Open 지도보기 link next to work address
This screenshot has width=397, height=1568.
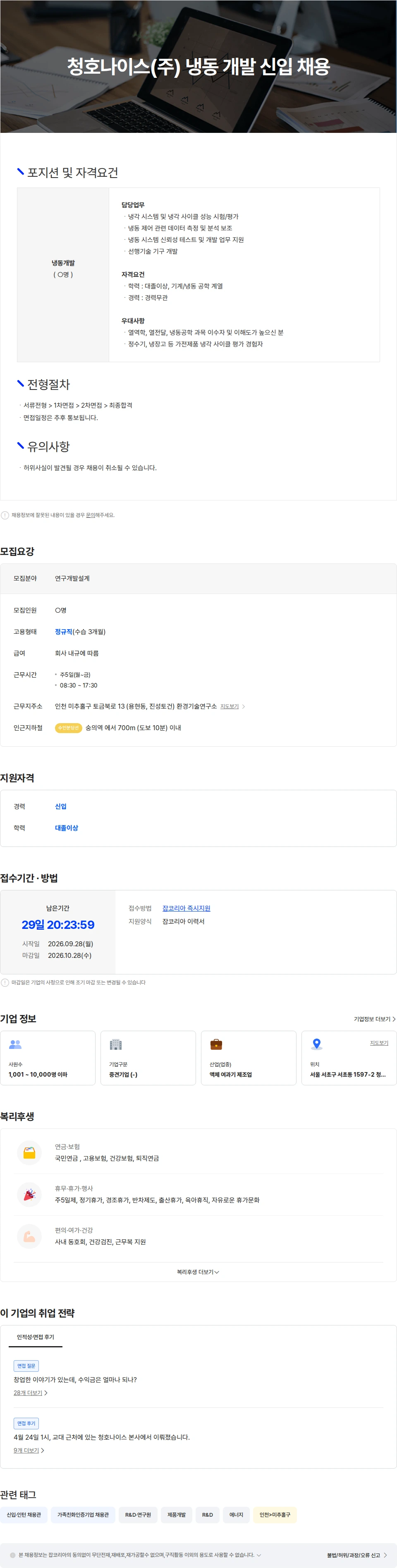[x=229, y=706]
